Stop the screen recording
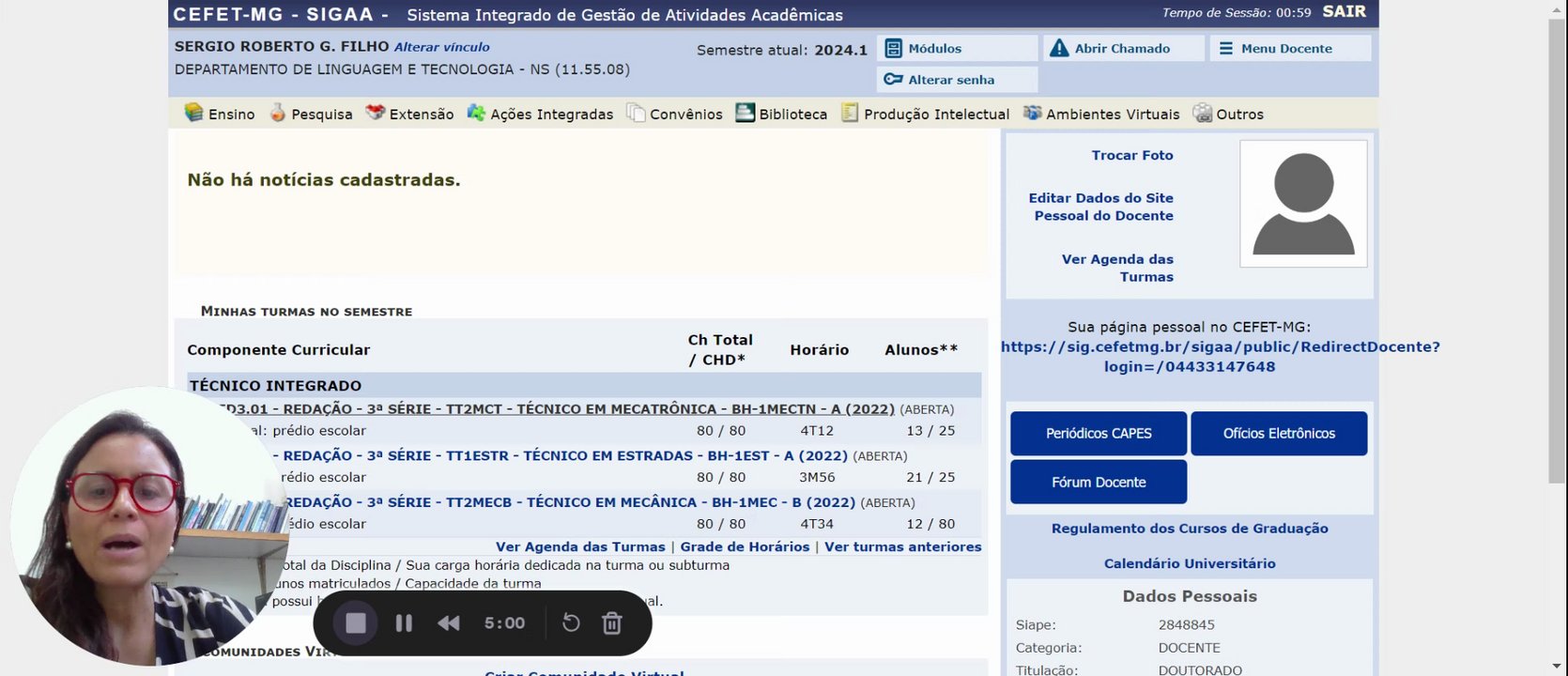Screen dimensions: 1568x676 pyautogui.click(x=355, y=622)
